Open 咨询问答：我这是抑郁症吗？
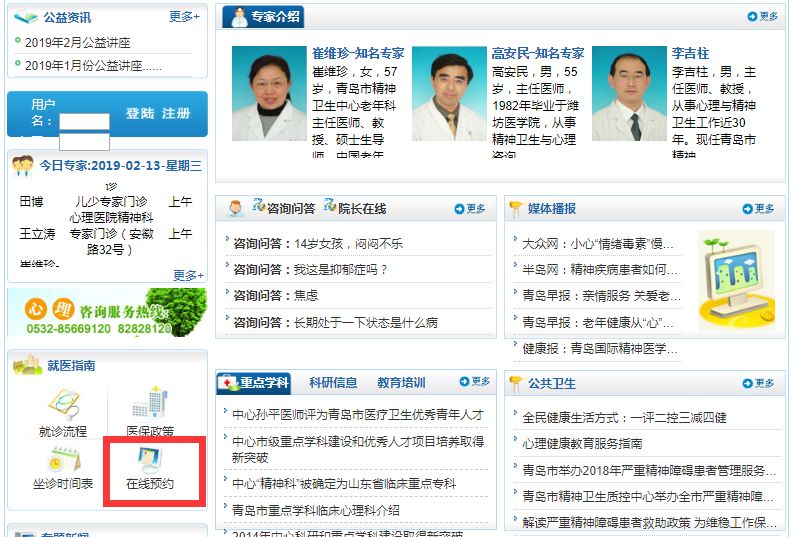Screen dimensions: 794x537 point(310,270)
